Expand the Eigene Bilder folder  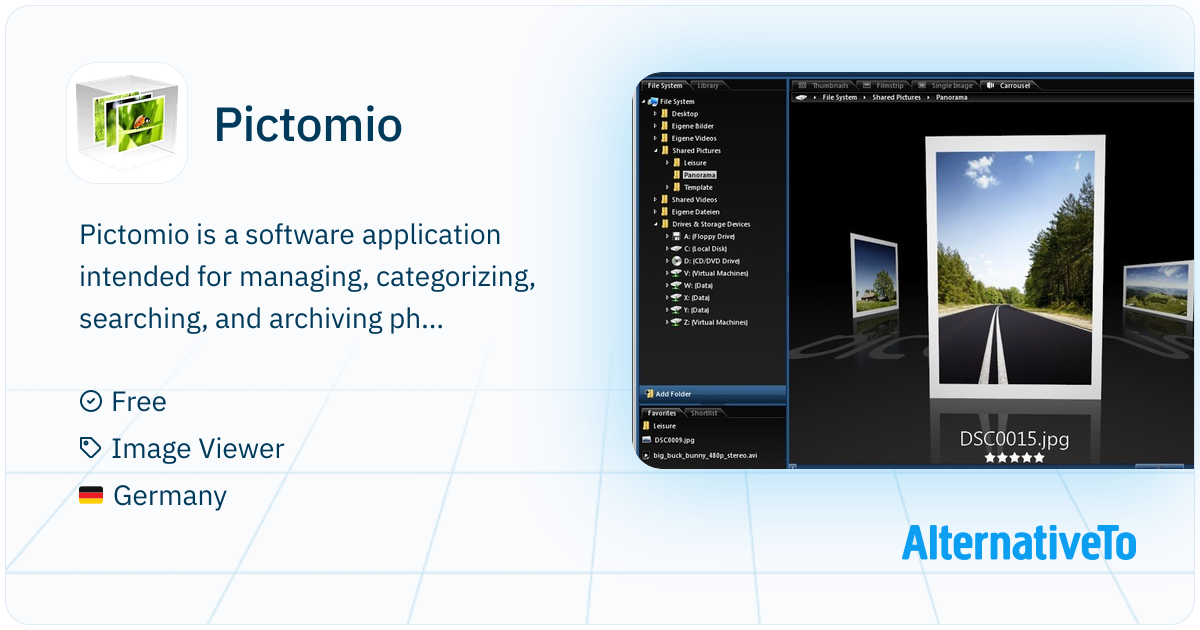click(x=655, y=126)
